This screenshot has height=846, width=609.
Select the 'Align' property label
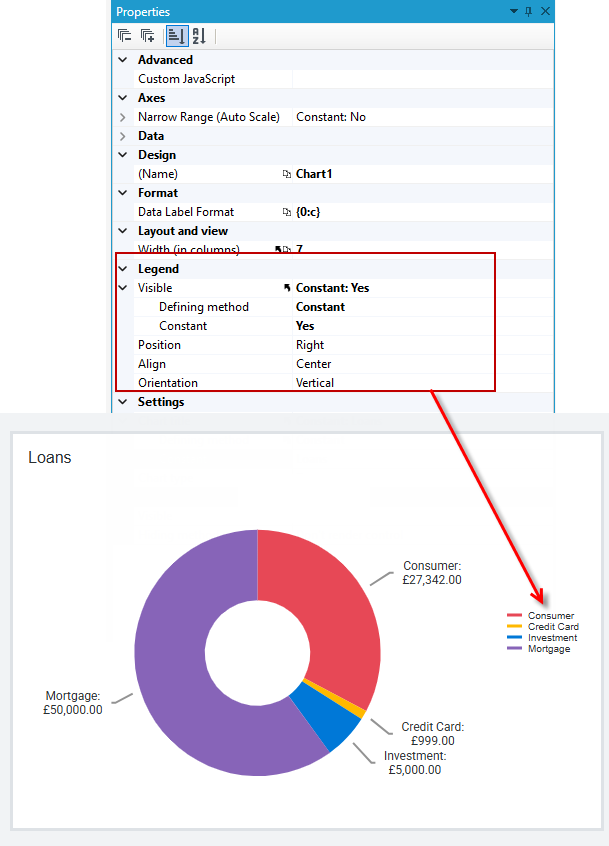(152, 364)
